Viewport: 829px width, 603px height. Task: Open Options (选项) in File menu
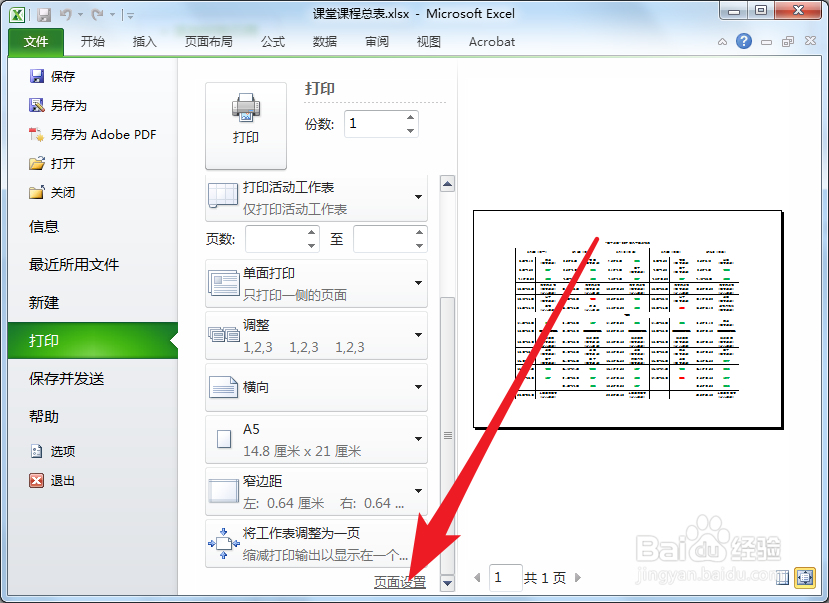pos(52,451)
